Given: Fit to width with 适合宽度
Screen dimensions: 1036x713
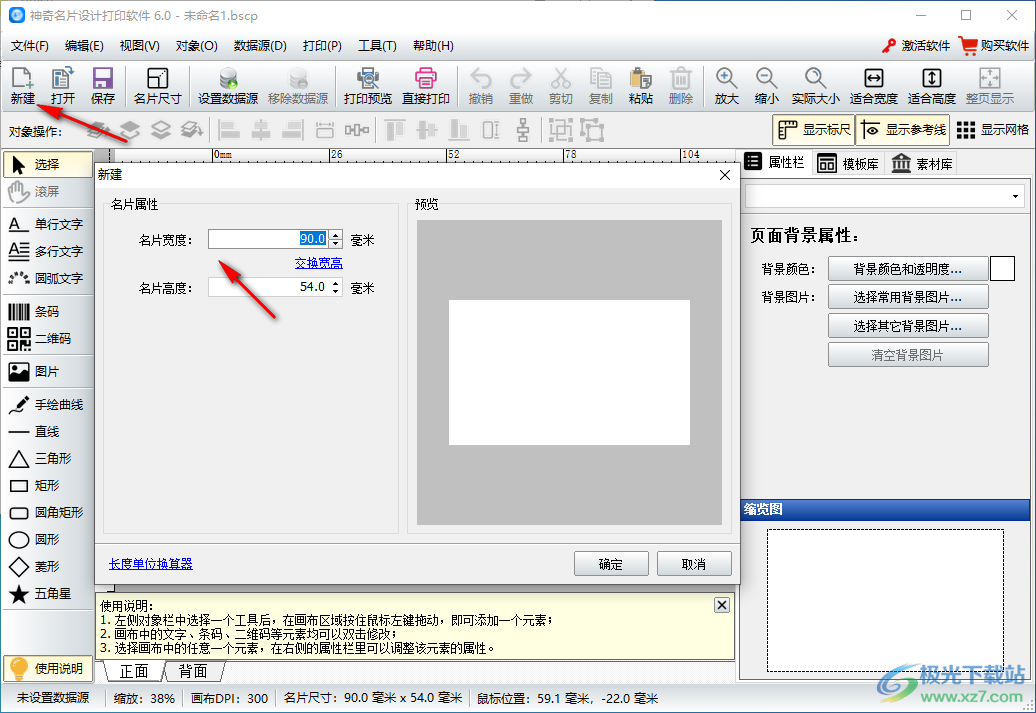Looking at the screenshot, I should tap(873, 86).
